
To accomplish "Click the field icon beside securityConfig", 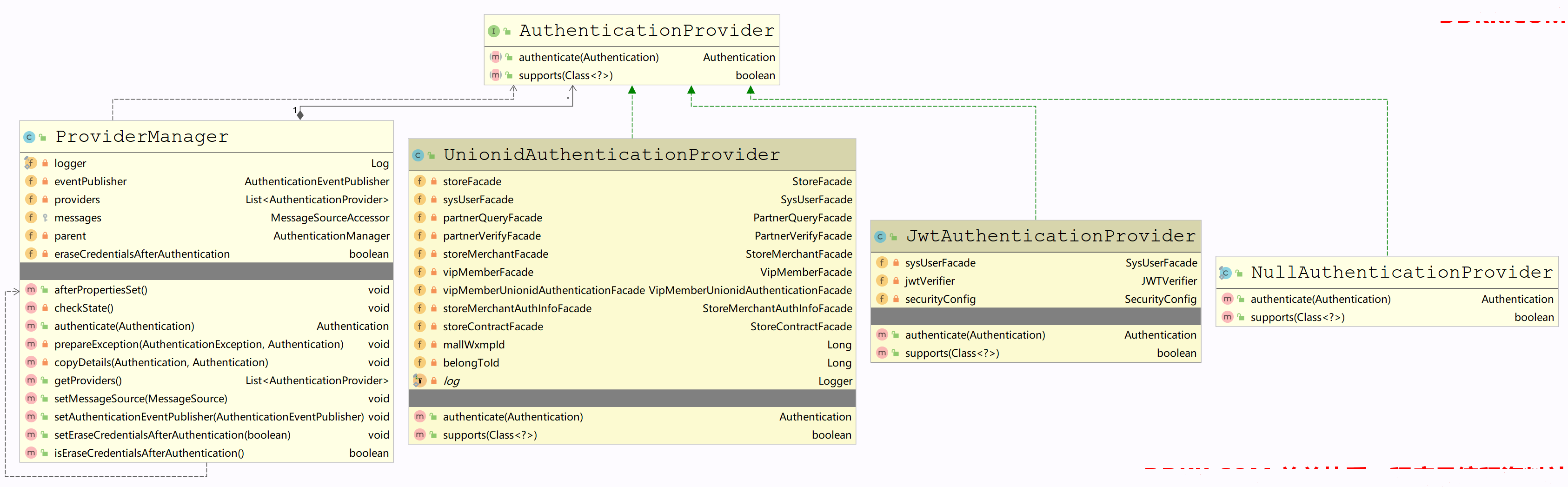I will point(882,300).
